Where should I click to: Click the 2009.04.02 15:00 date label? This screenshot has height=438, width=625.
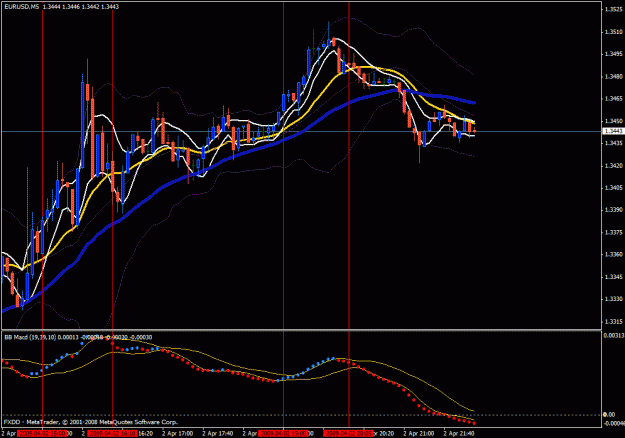click(x=42, y=433)
